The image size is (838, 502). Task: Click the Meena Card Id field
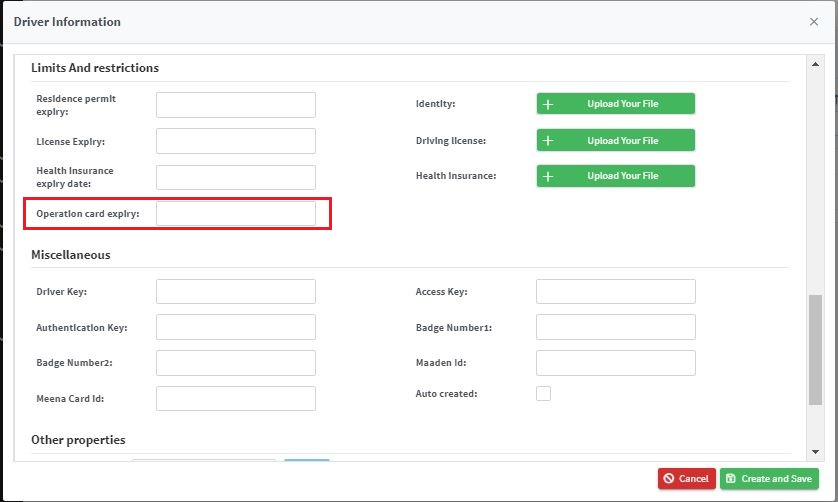tap(236, 398)
